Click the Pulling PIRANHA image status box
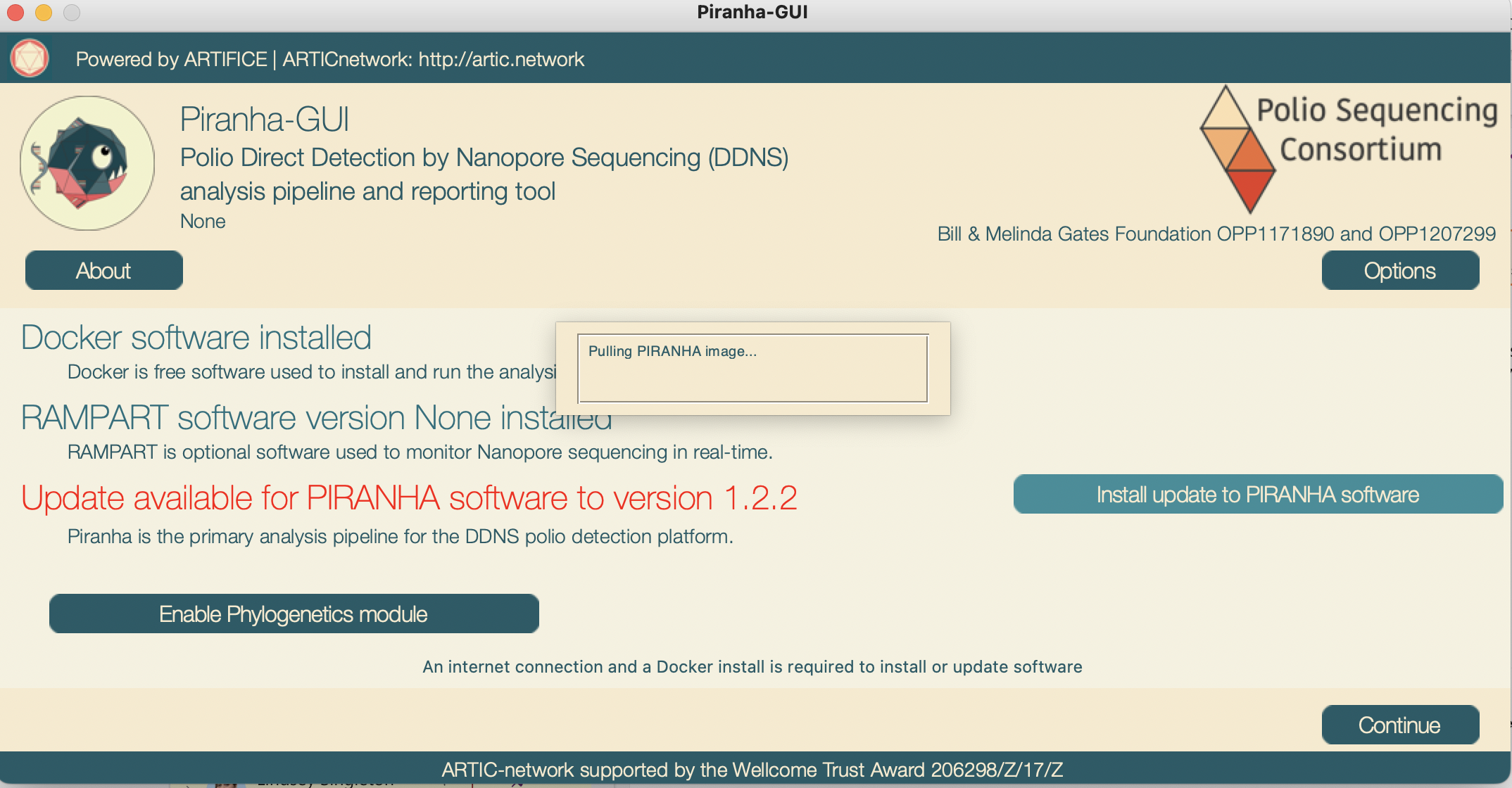Screen dimensions: 1512x788 coord(752,369)
